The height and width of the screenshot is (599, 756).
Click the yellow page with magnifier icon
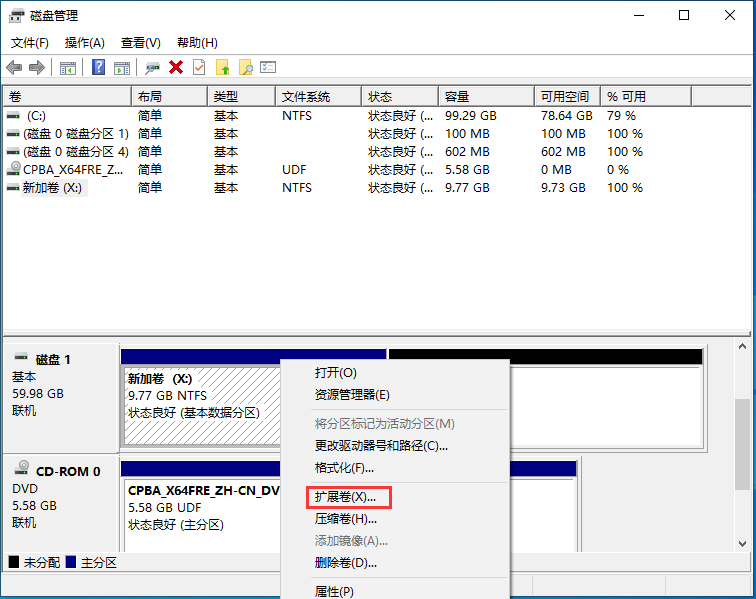coord(245,68)
